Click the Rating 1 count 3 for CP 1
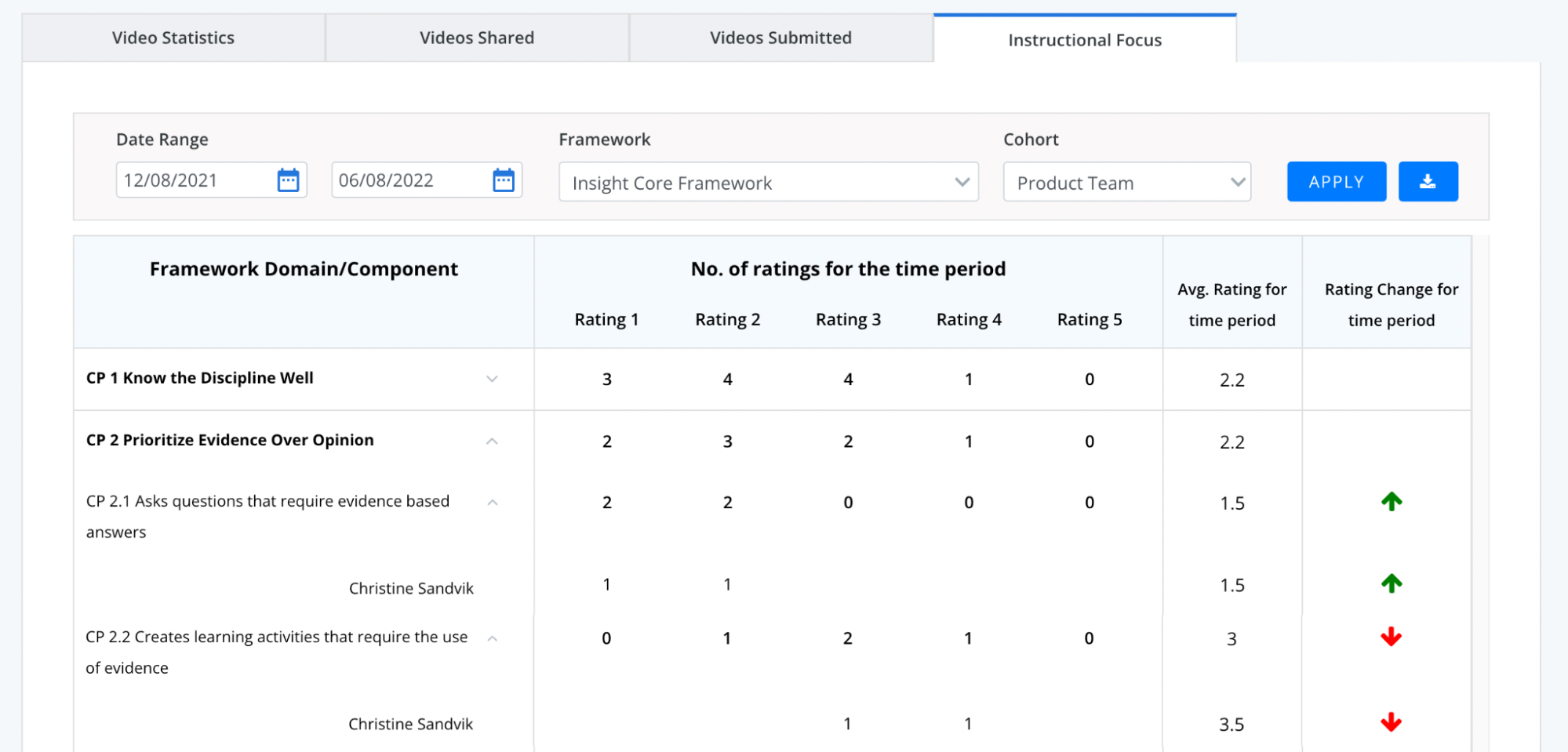The image size is (1568, 752). coord(606,379)
